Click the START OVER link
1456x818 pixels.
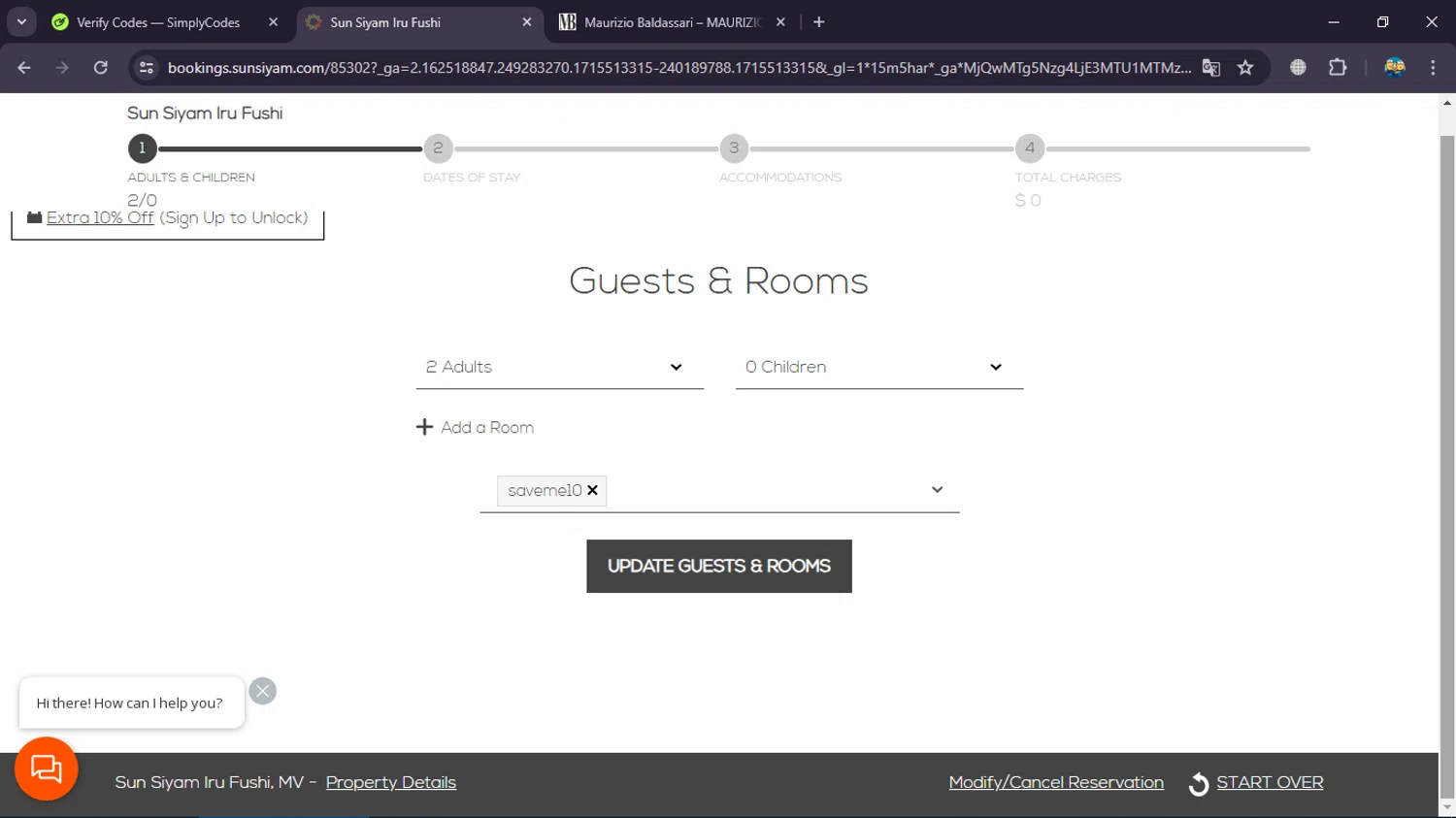(1270, 783)
